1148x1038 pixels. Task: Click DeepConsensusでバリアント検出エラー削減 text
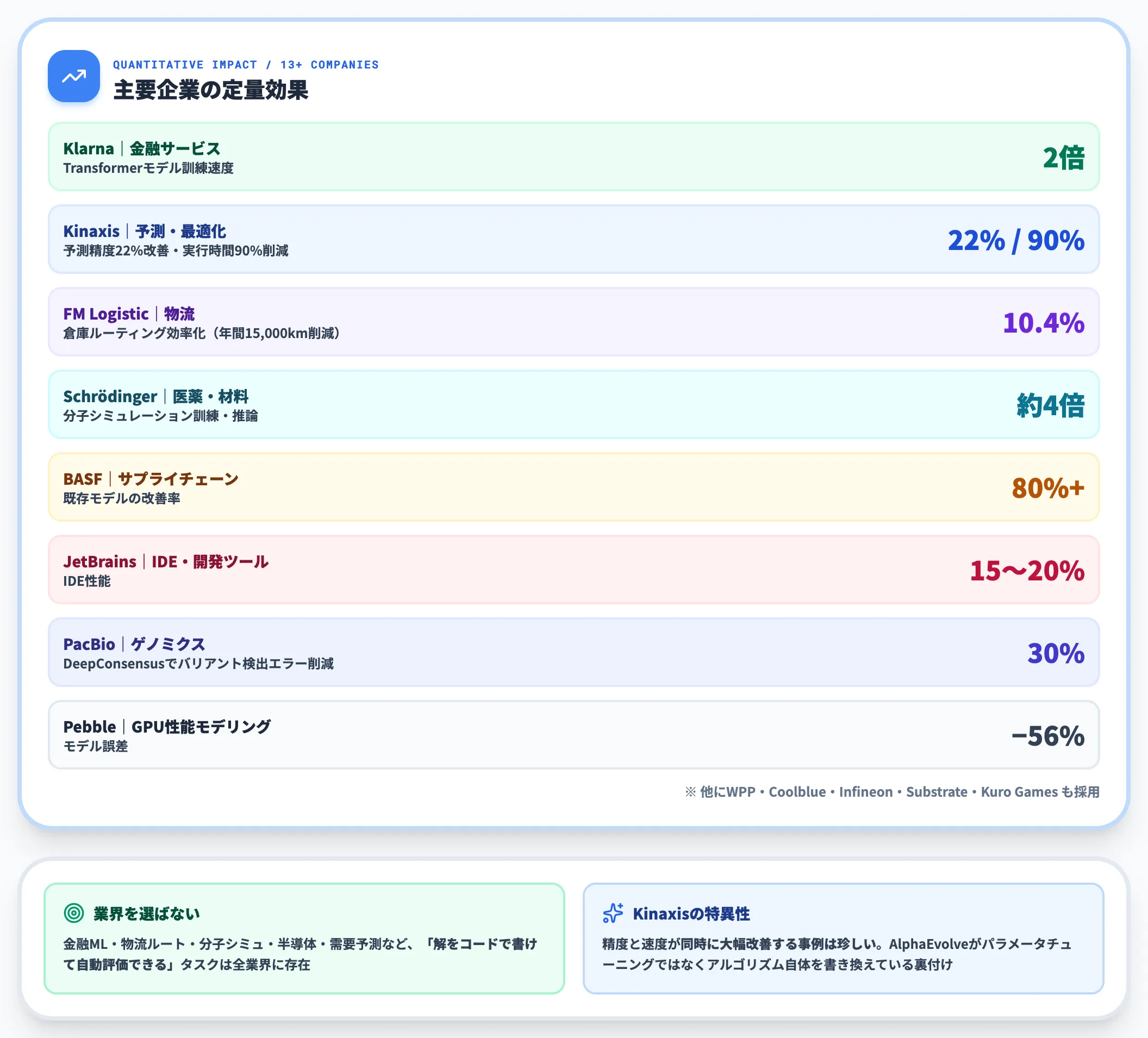point(198,664)
